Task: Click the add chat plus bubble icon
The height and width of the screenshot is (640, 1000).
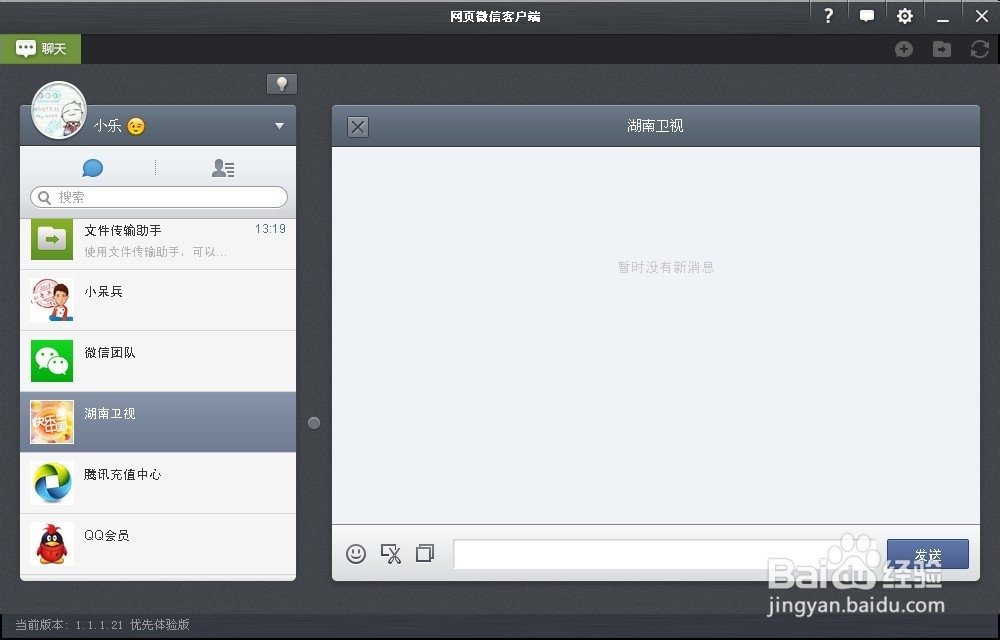Action: [904, 49]
